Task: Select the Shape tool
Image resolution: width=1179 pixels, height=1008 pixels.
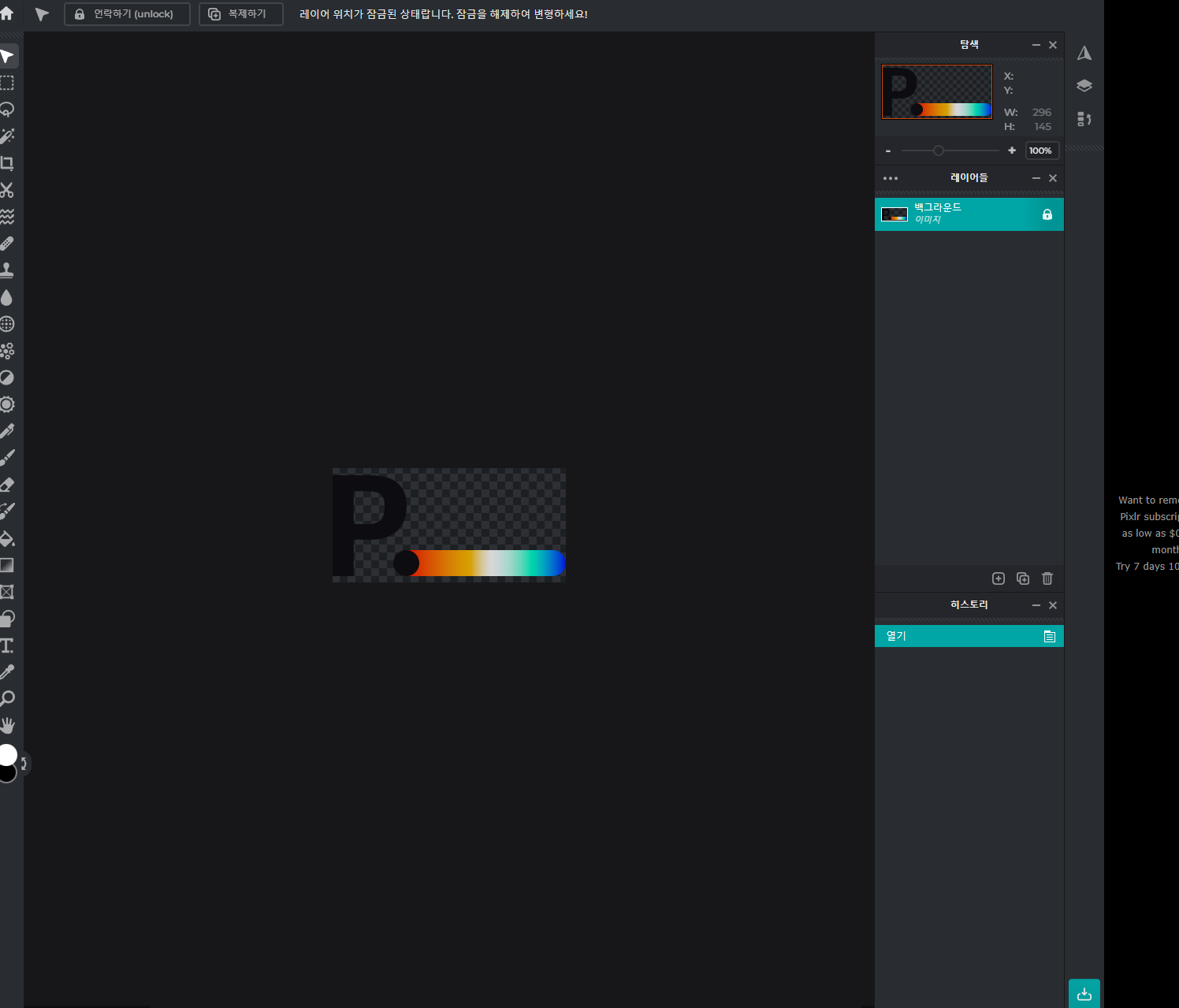Action: coord(7,619)
